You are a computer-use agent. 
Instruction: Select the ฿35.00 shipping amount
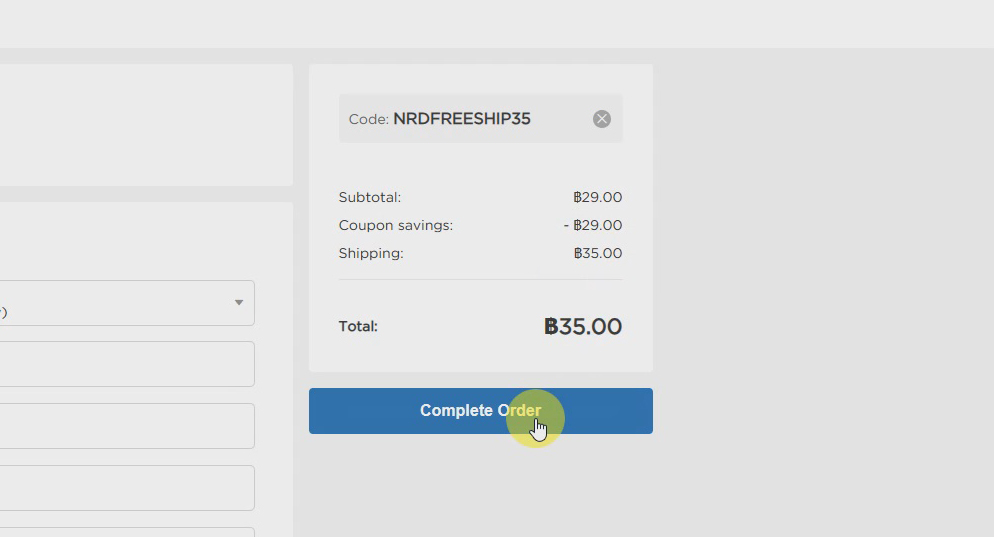point(598,253)
